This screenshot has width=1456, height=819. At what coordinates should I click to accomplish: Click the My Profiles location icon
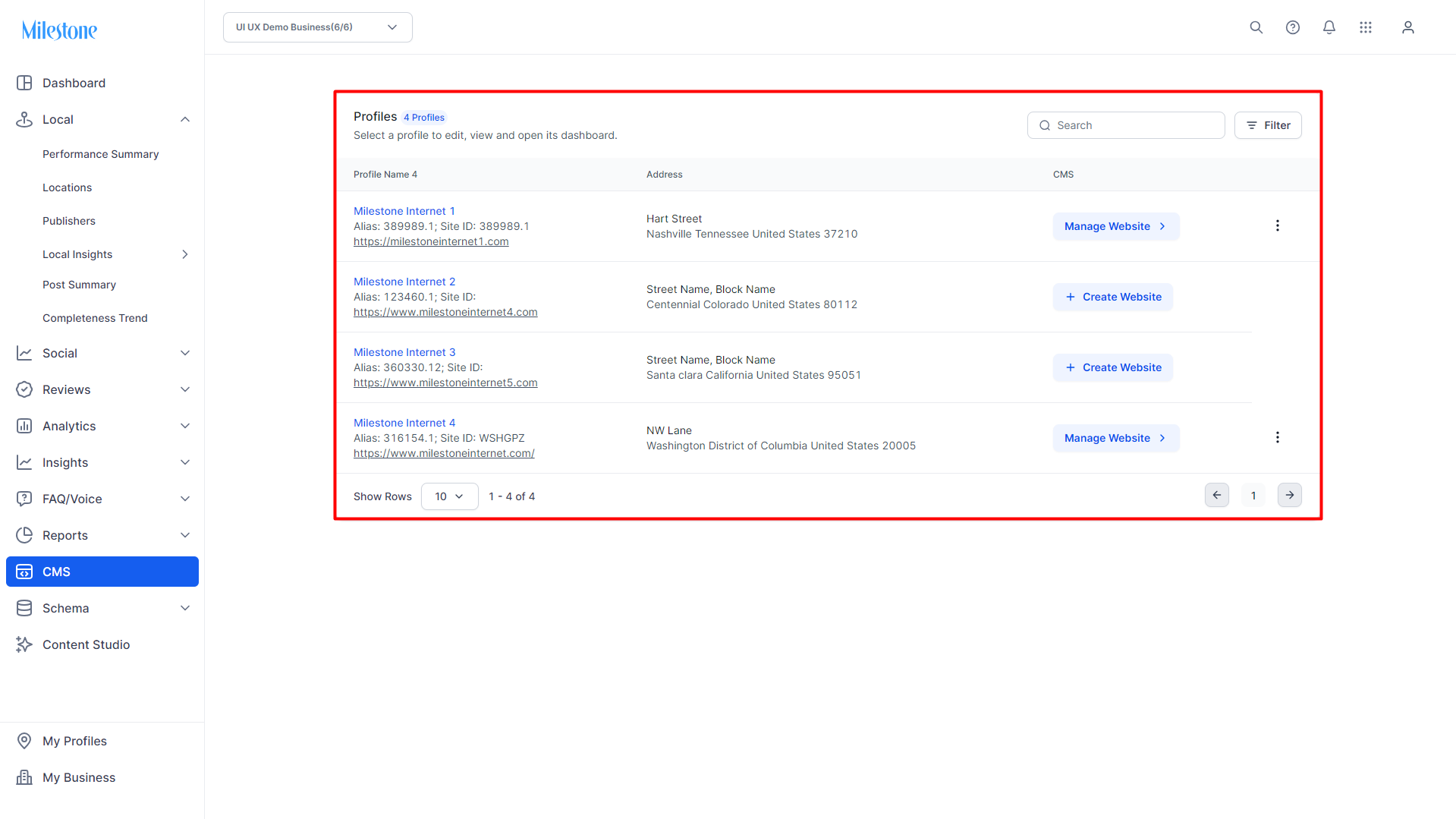pos(24,741)
